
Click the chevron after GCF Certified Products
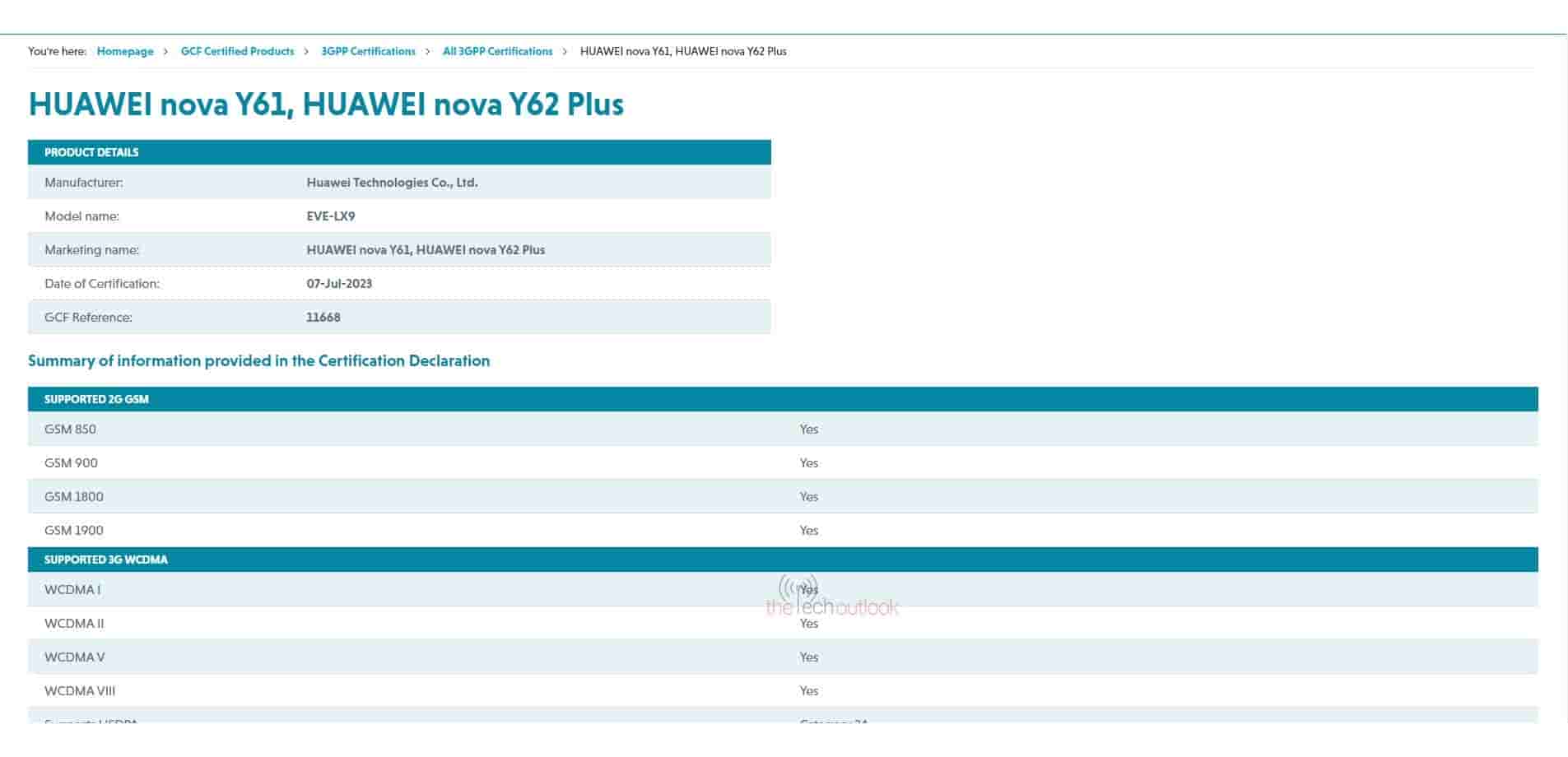[306, 51]
